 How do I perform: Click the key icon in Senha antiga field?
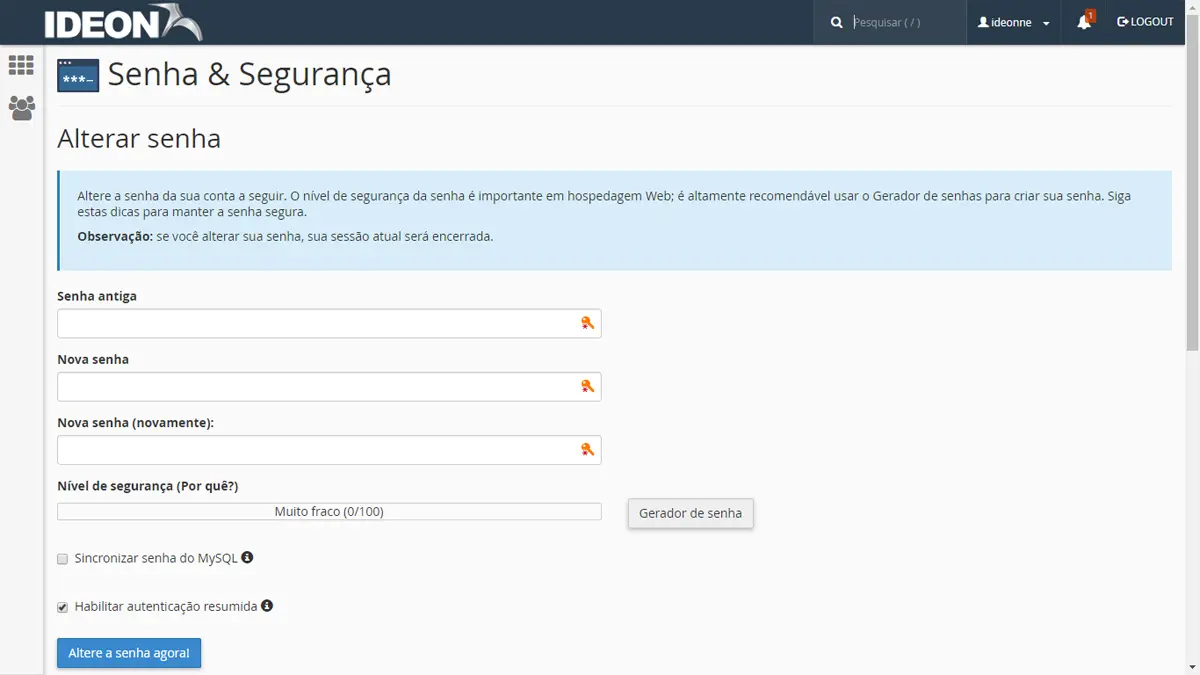click(587, 323)
